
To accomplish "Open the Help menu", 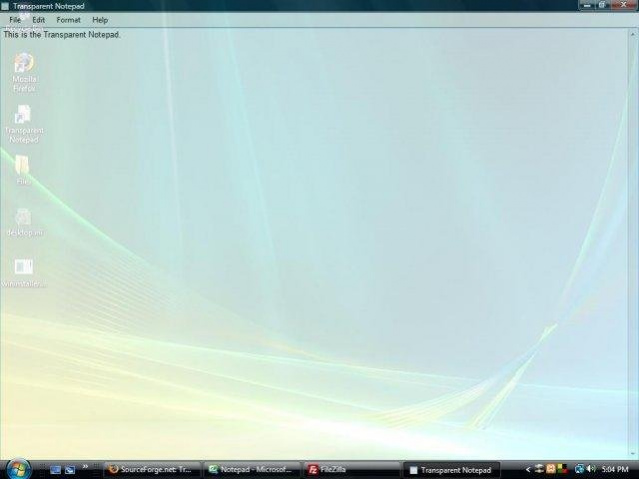I will (100, 20).
